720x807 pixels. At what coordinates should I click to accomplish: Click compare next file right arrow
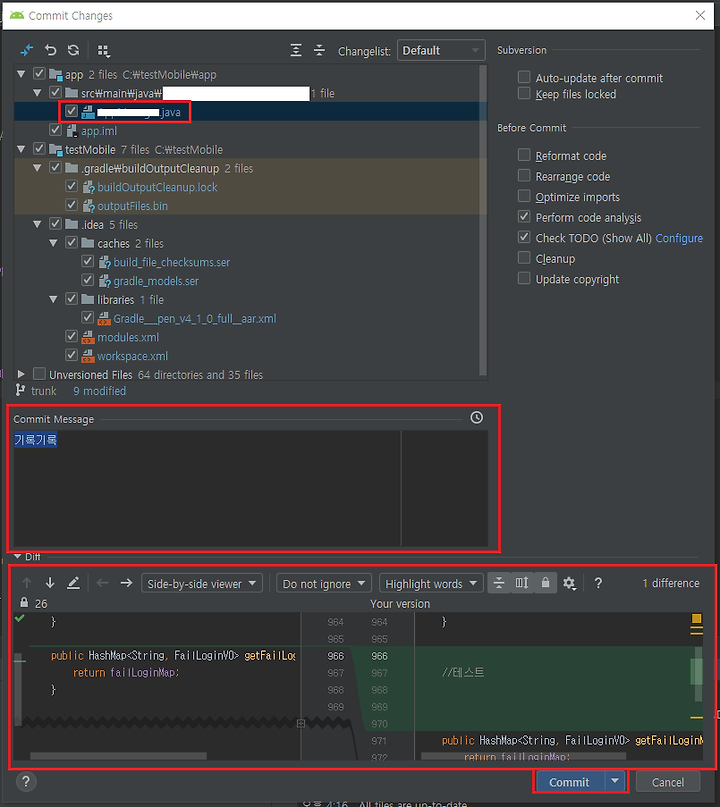tap(126, 583)
